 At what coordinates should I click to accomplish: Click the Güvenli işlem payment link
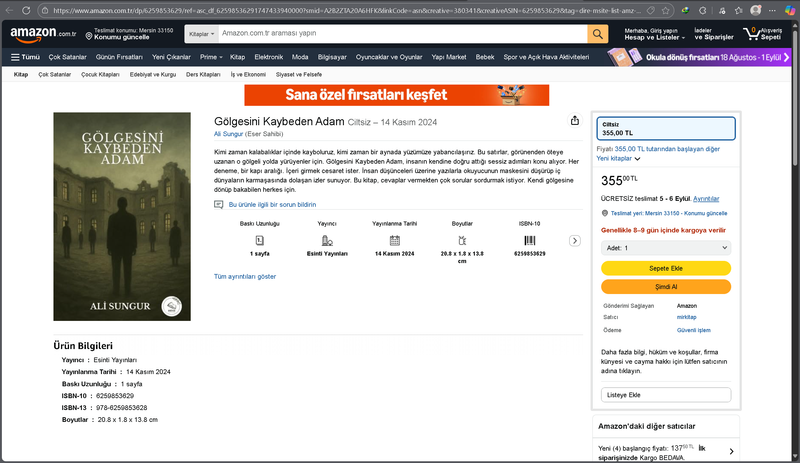pos(693,330)
